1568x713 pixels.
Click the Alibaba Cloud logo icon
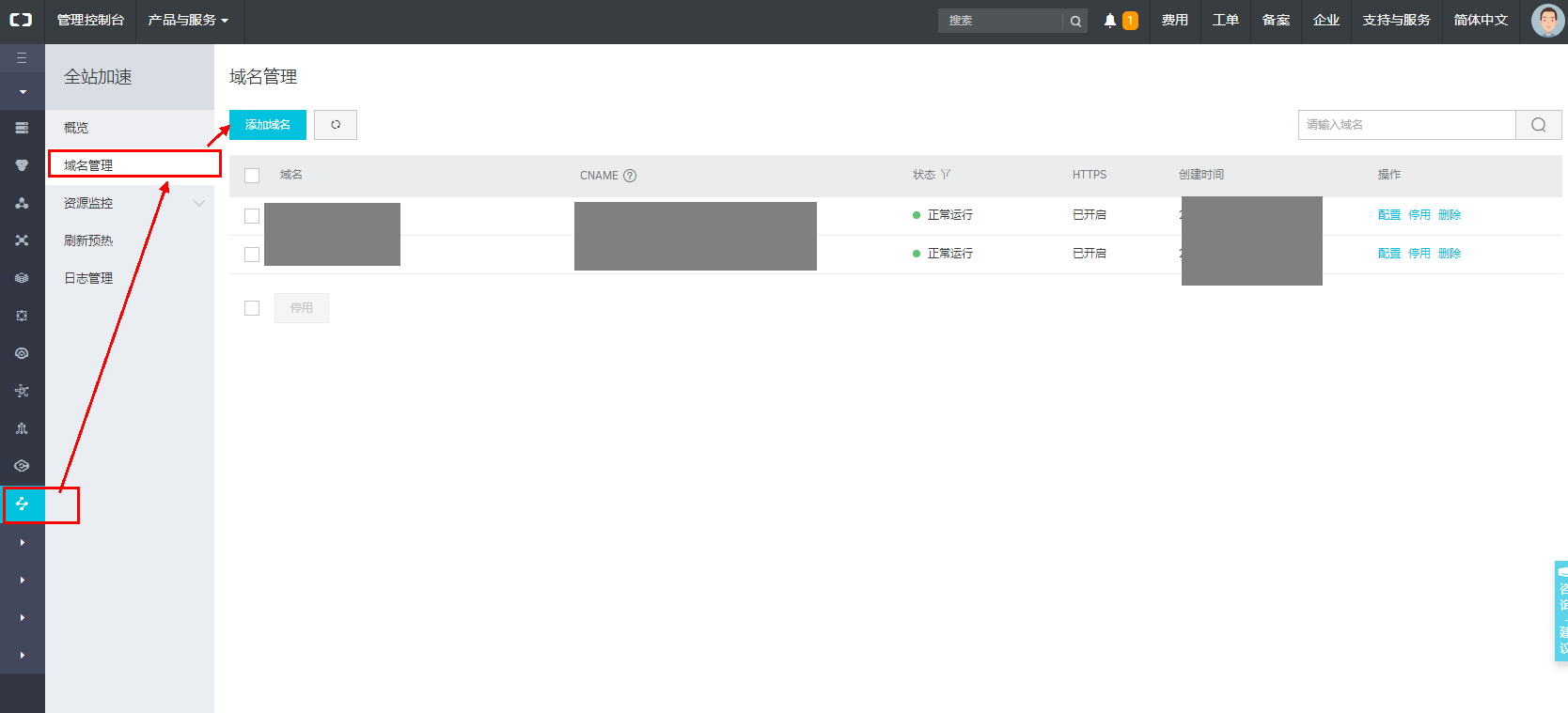(21, 20)
